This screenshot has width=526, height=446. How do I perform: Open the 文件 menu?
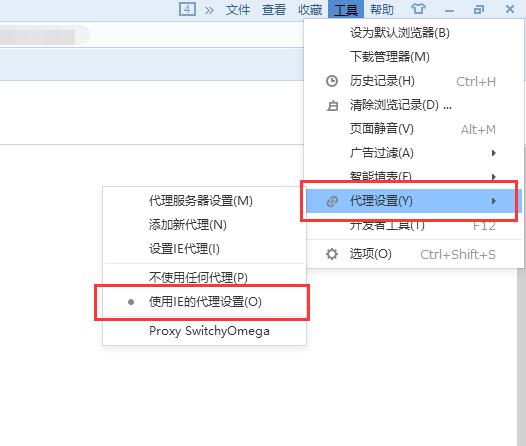[238, 9]
